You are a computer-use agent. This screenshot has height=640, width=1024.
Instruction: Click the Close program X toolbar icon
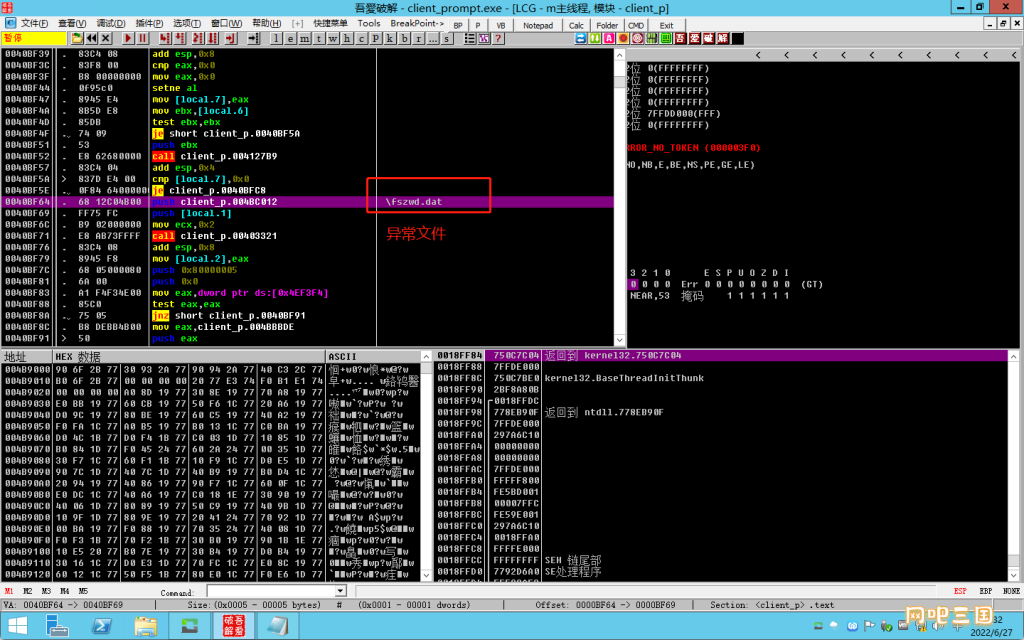(106, 39)
